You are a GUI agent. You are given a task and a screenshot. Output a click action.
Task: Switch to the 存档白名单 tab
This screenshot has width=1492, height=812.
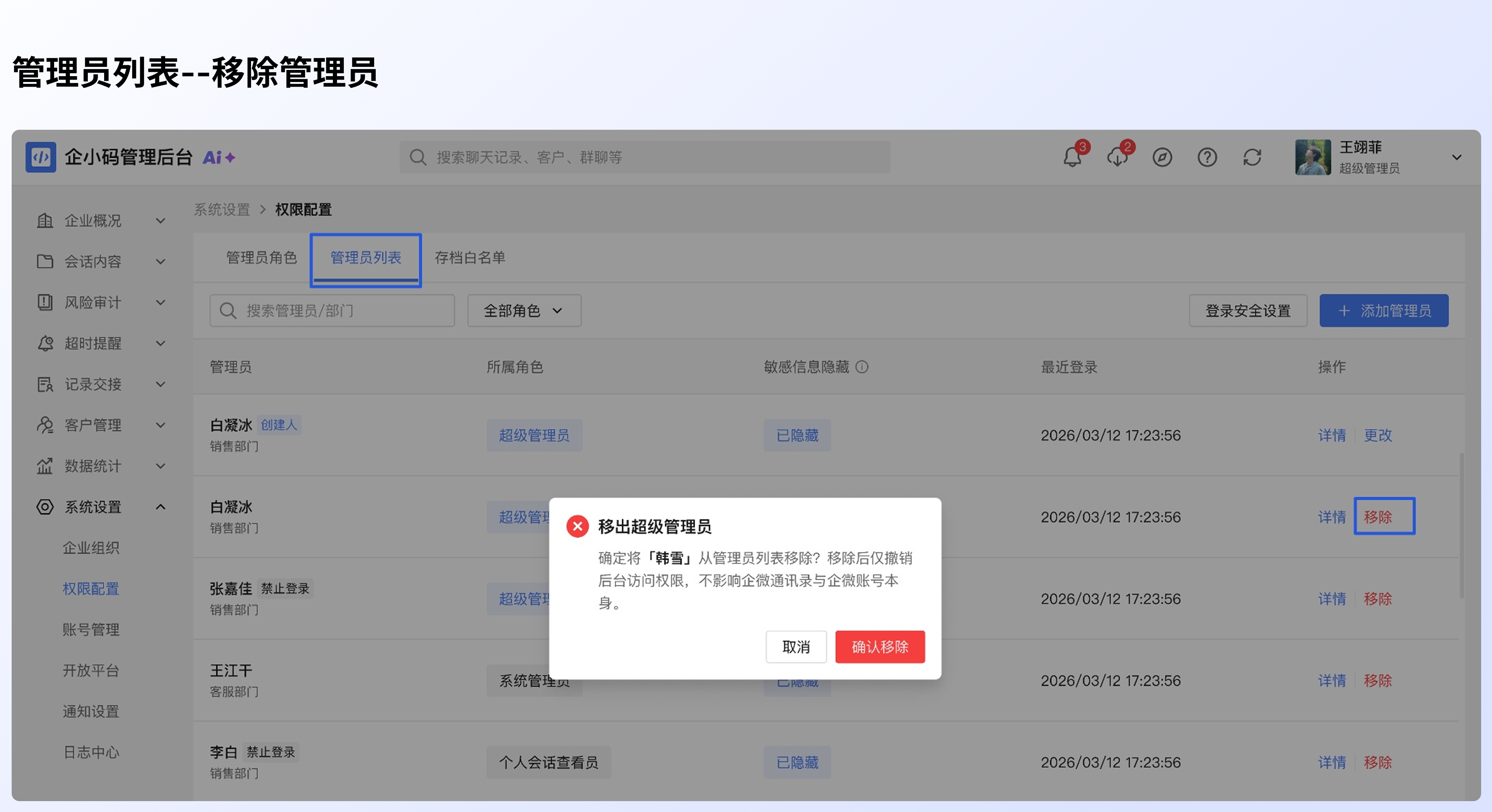click(470, 257)
